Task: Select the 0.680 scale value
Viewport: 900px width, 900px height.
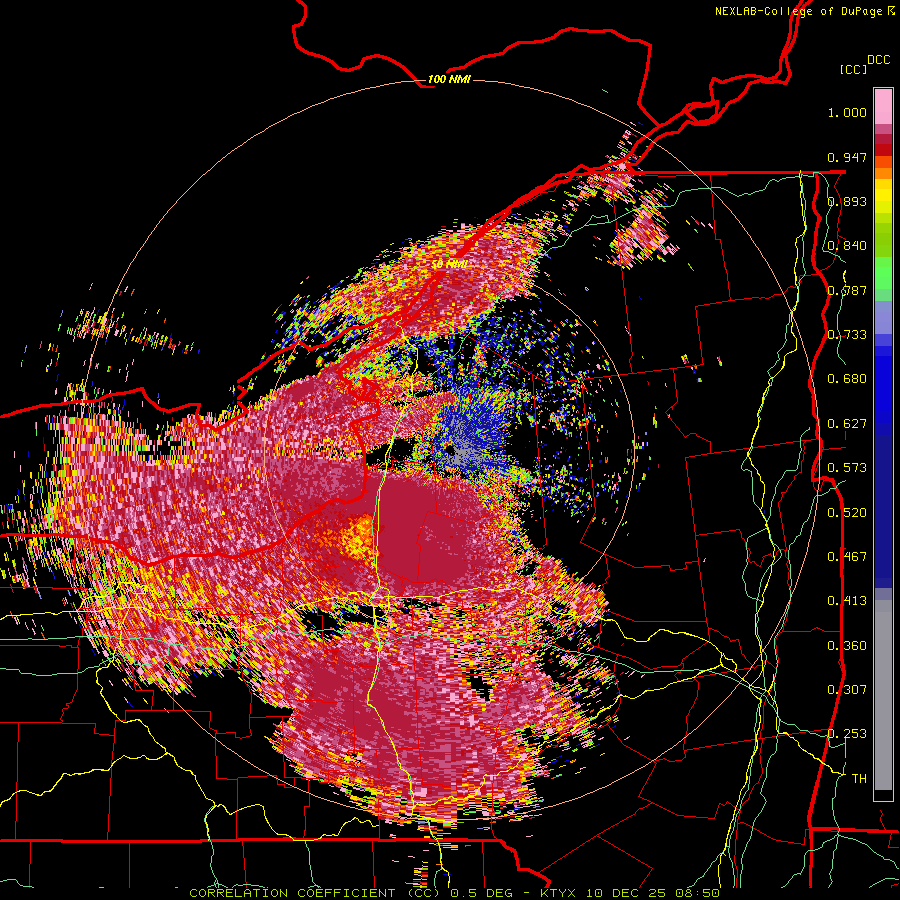Action: [x=847, y=379]
